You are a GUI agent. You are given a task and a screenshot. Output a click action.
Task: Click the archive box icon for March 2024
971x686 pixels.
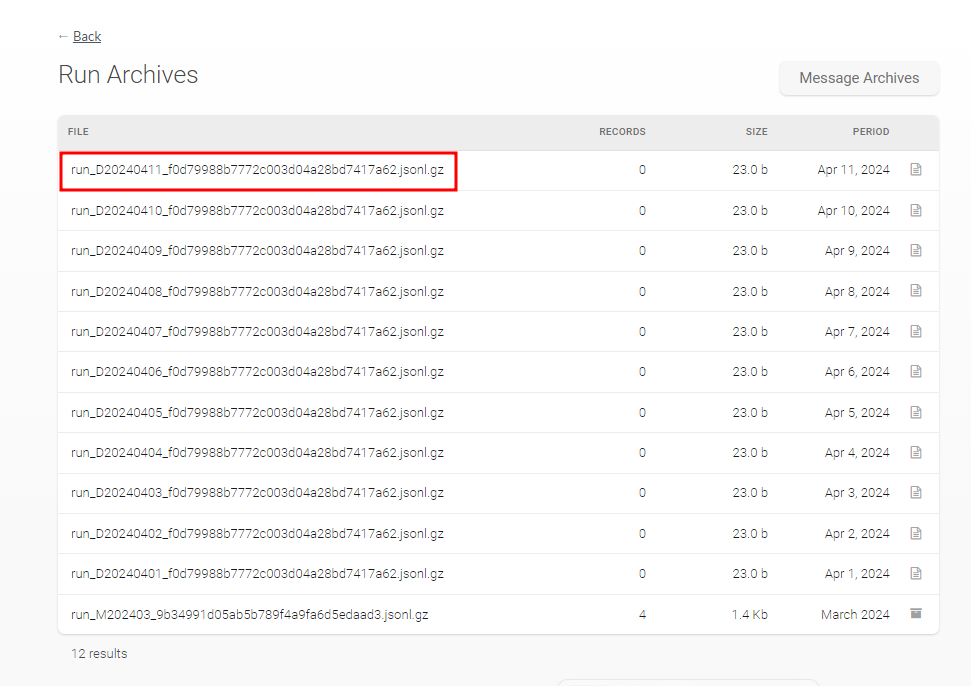tap(915, 614)
